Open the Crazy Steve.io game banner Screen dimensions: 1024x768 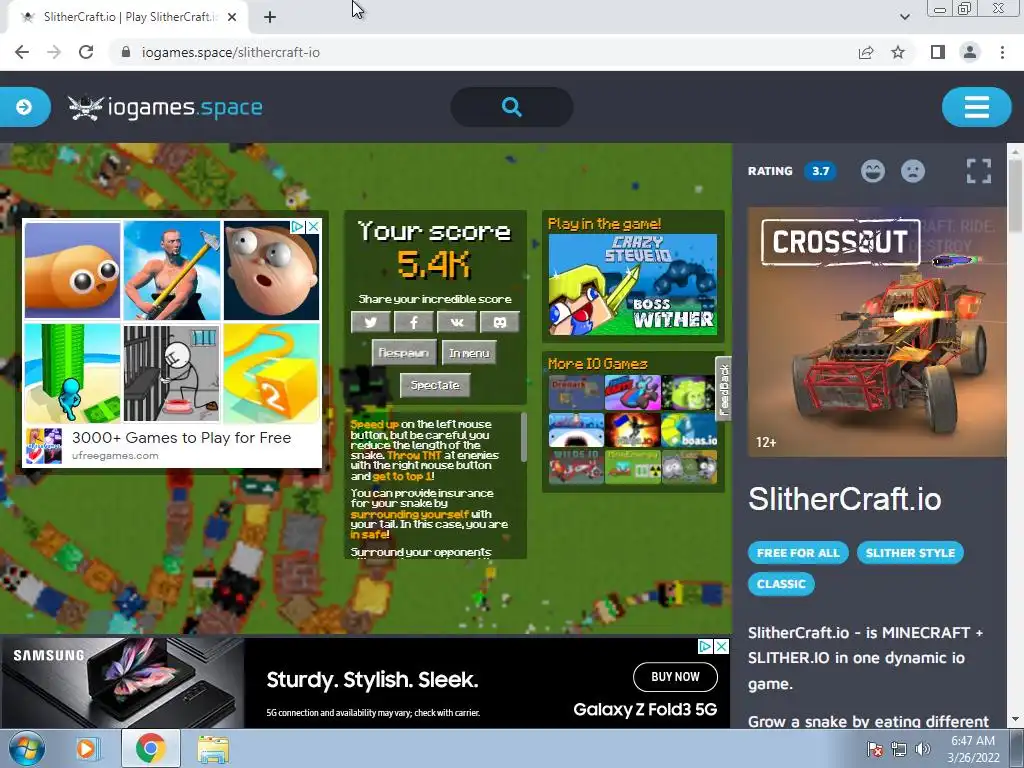click(632, 284)
